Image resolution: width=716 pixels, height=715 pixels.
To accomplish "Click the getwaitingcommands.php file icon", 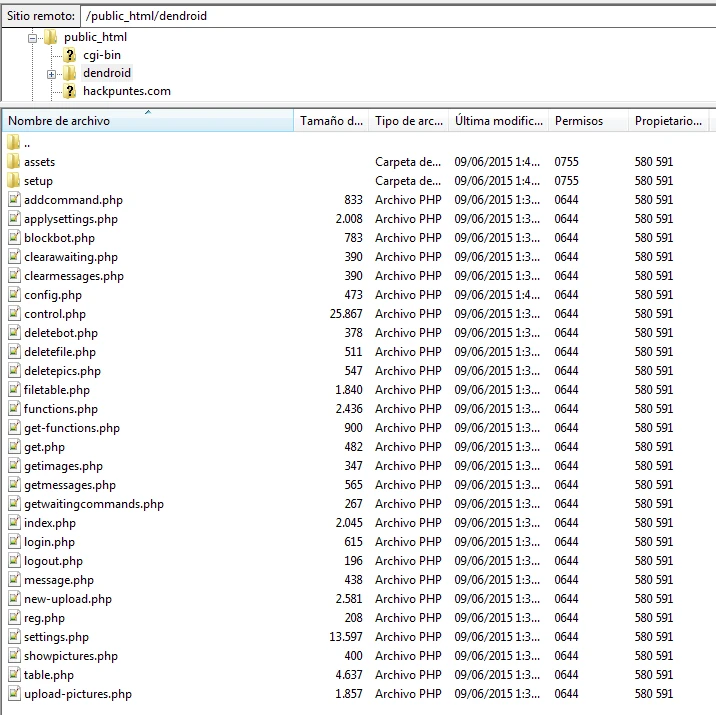I will [x=15, y=504].
